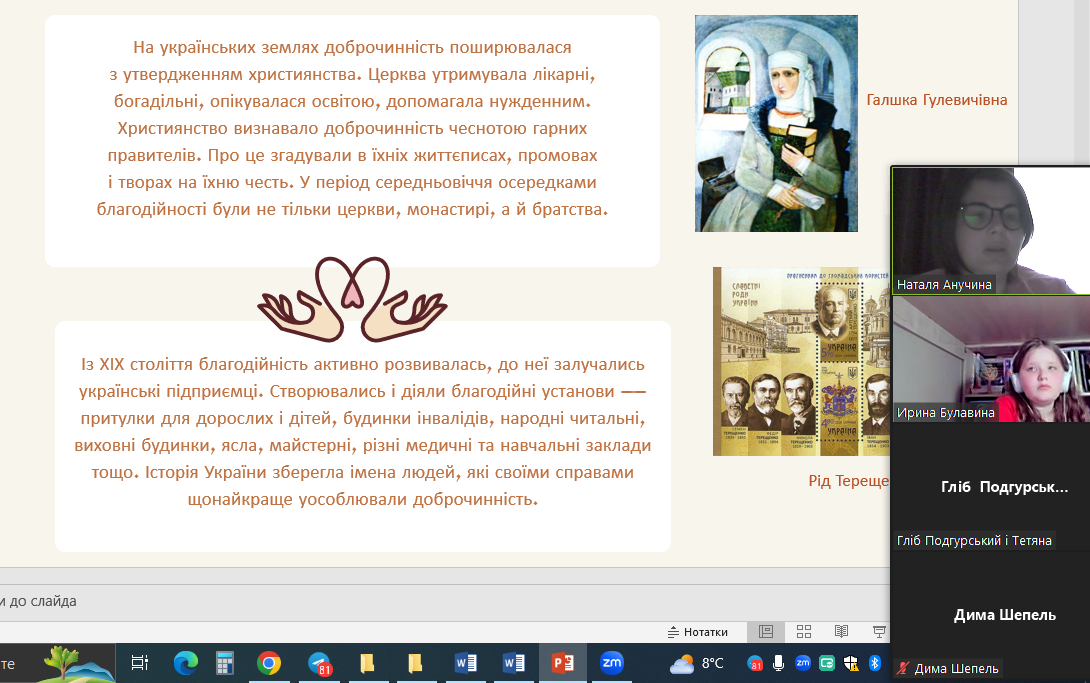Click the Рід Терещенків caption text
The height and width of the screenshot is (683, 1090).
click(849, 481)
